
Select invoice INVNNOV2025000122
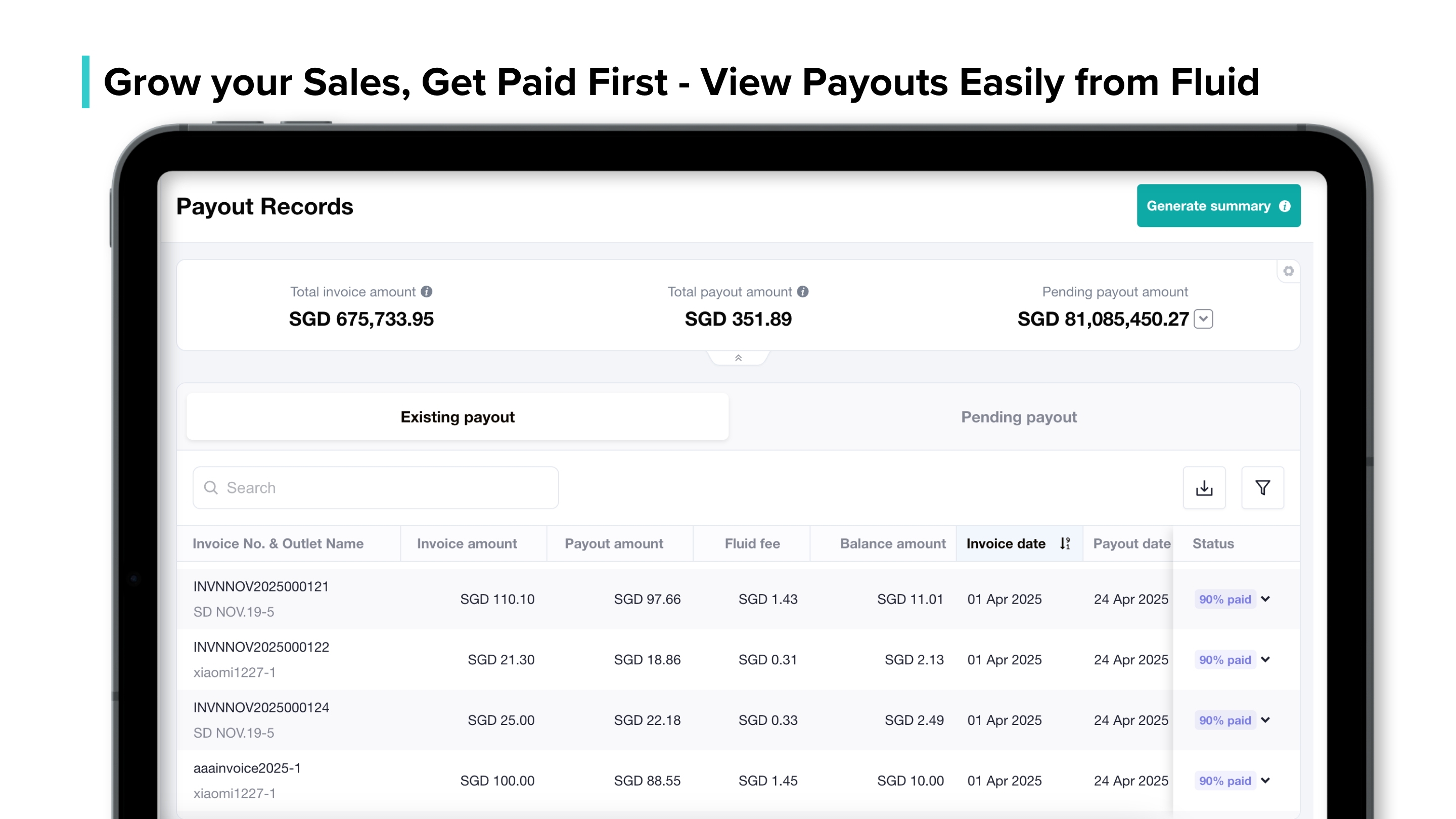[261, 647]
